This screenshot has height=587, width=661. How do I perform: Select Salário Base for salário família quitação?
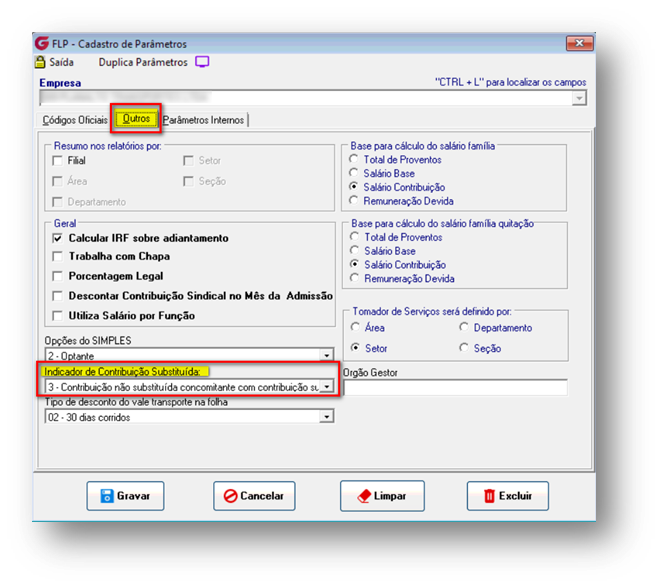(355, 250)
